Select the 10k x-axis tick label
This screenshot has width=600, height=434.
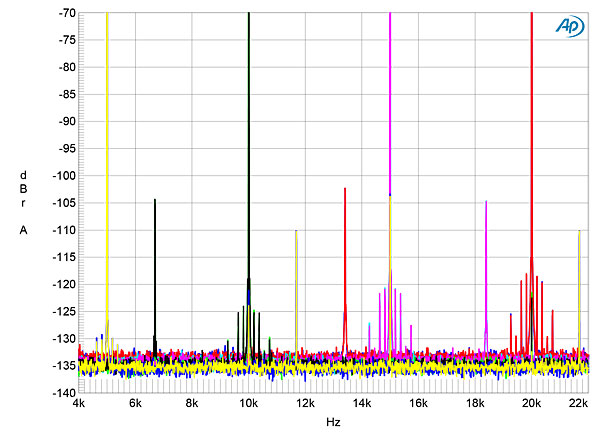(249, 404)
